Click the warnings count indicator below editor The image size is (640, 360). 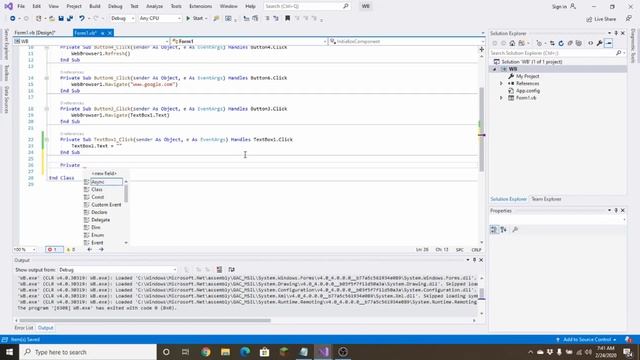point(71,249)
